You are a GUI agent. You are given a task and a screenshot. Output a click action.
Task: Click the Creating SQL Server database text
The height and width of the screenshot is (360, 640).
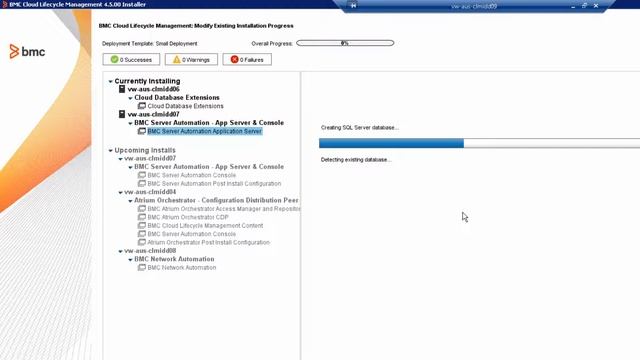click(360, 128)
